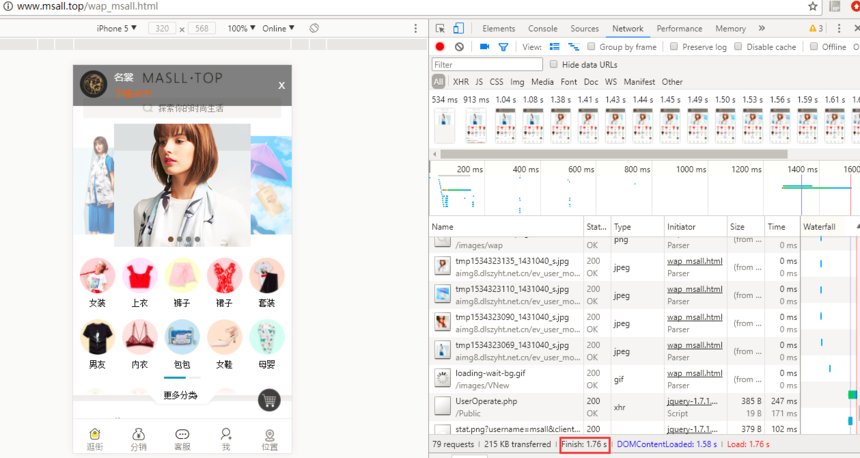Activate the inspect element picker
The height and width of the screenshot is (458, 860).
[441, 29]
